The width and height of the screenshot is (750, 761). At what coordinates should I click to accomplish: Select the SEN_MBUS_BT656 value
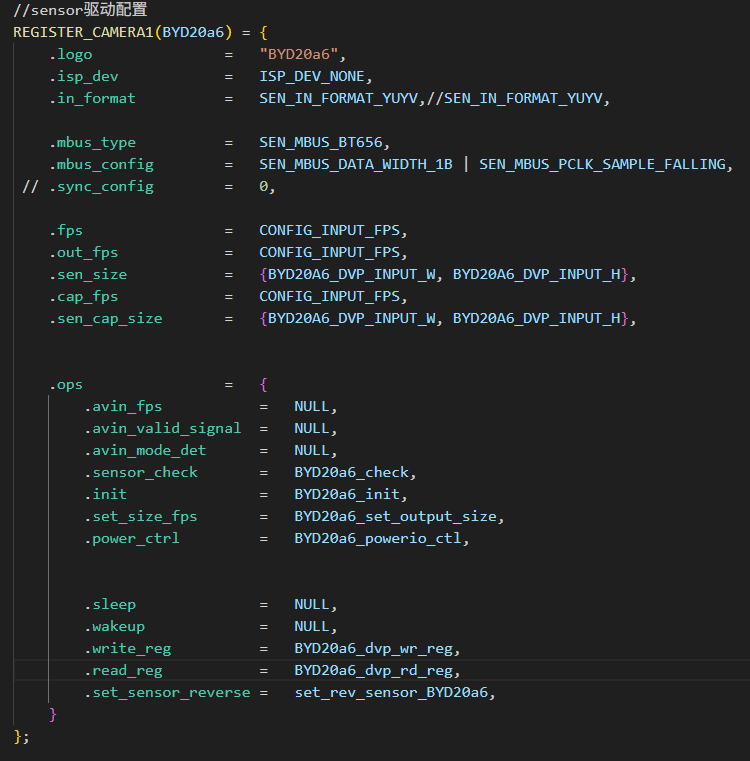321,143
